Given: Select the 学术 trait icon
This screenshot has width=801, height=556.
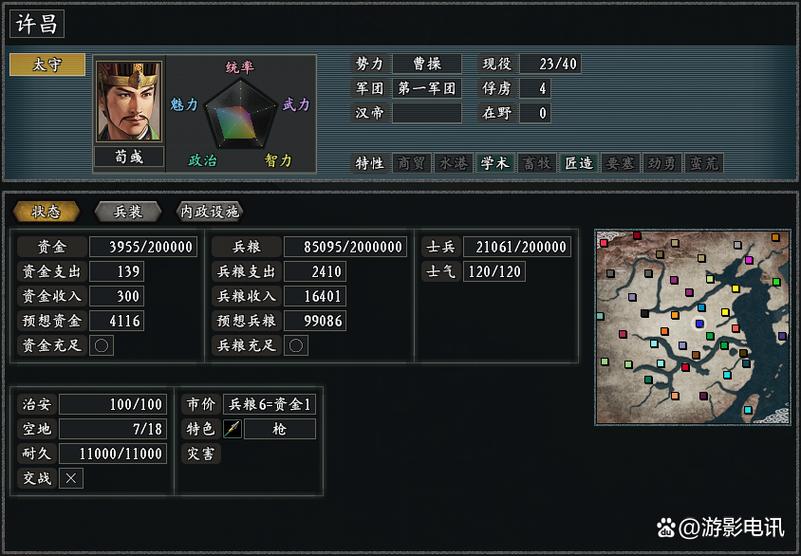Looking at the screenshot, I should tap(495, 163).
